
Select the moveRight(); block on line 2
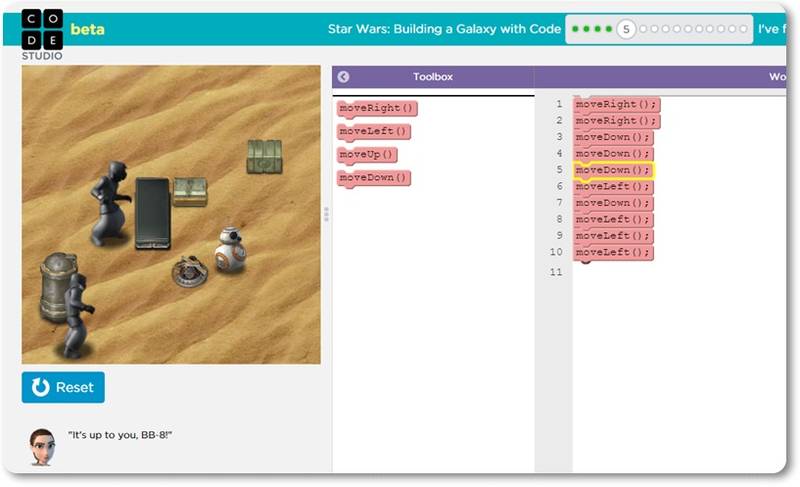coord(616,121)
